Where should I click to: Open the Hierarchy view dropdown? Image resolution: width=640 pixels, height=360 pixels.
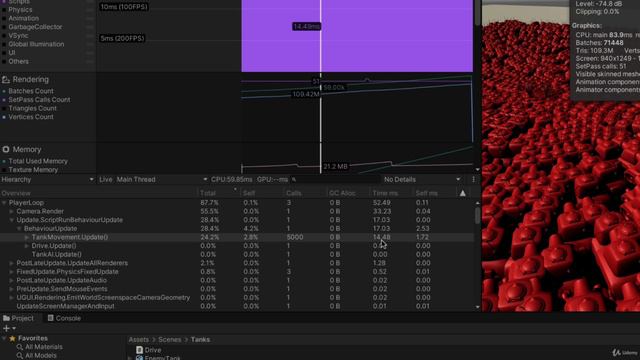[x=47, y=180]
